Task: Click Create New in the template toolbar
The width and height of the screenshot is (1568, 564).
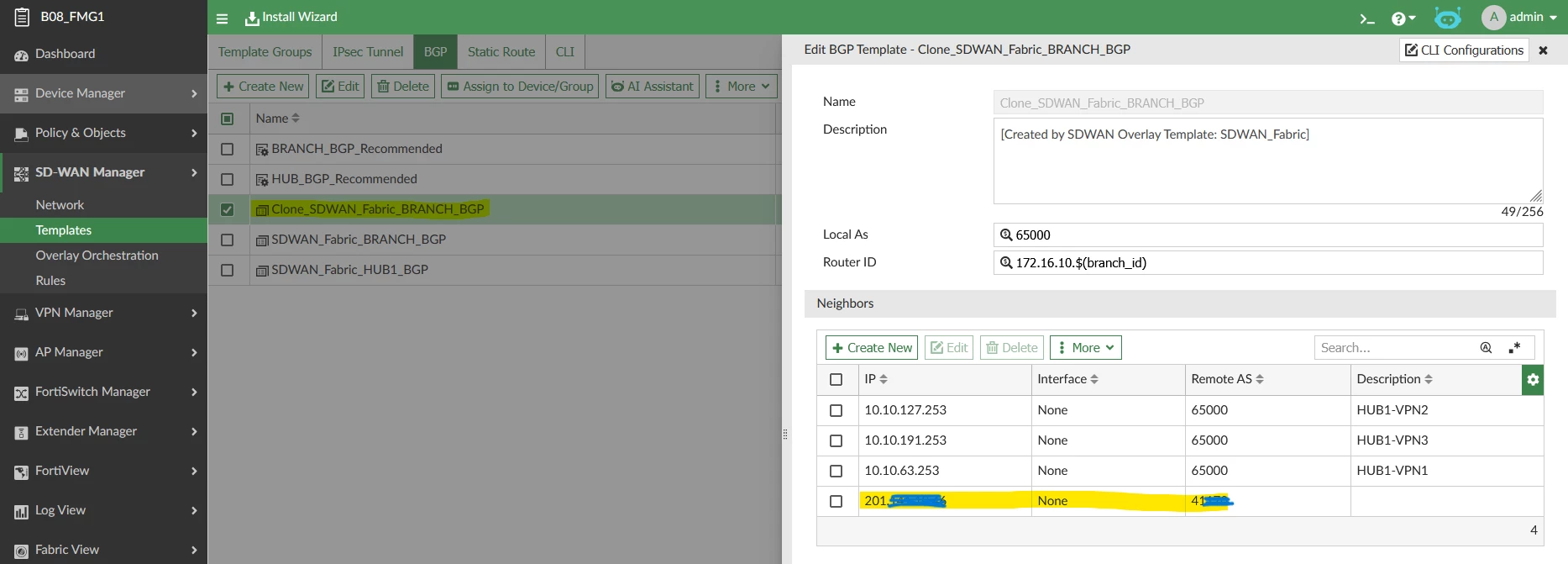Action: (263, 87)
